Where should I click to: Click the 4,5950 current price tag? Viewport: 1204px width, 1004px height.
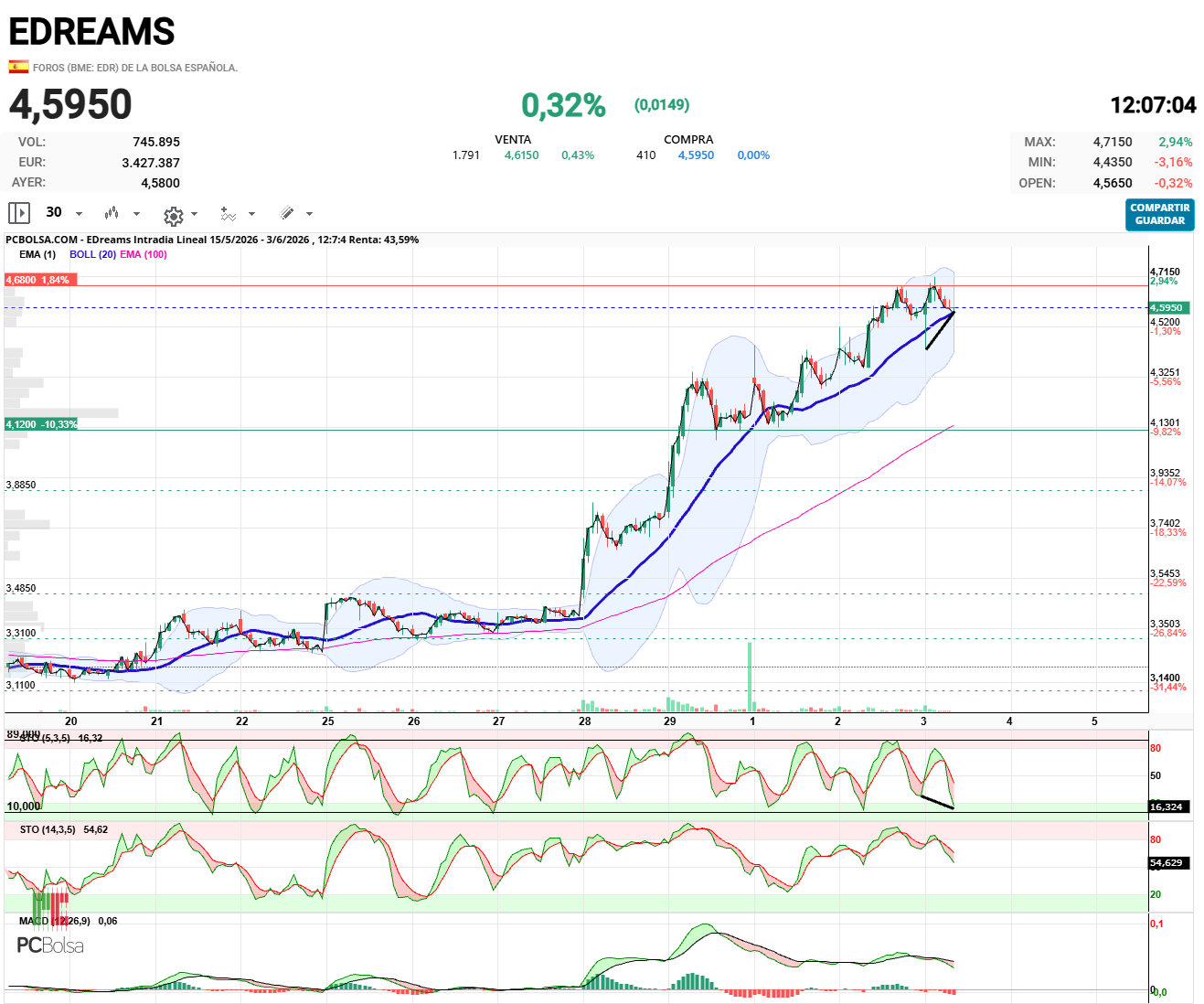[x=1169, y=308]
